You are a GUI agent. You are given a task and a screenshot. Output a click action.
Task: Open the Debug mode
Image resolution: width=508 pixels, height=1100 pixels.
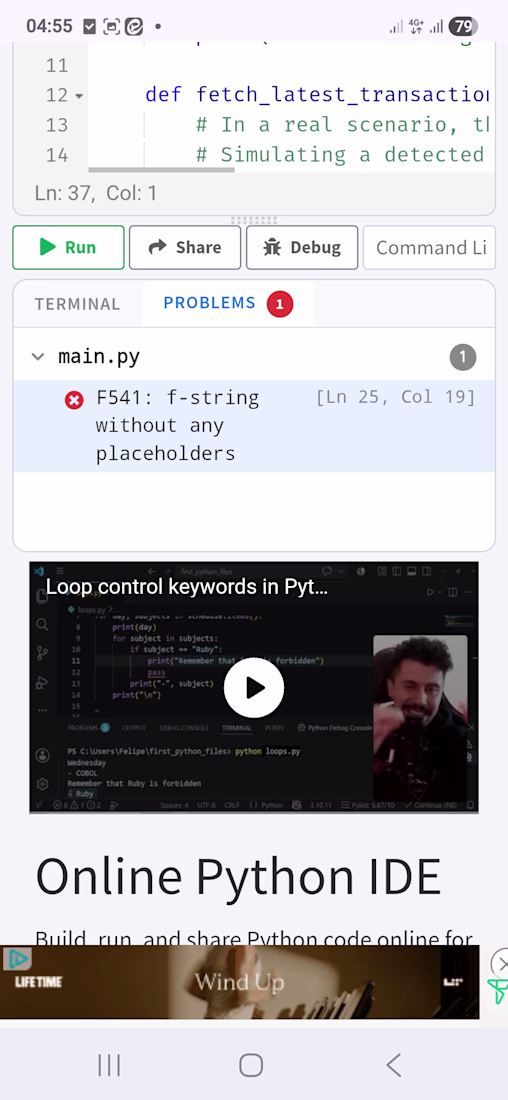(302, 248)
